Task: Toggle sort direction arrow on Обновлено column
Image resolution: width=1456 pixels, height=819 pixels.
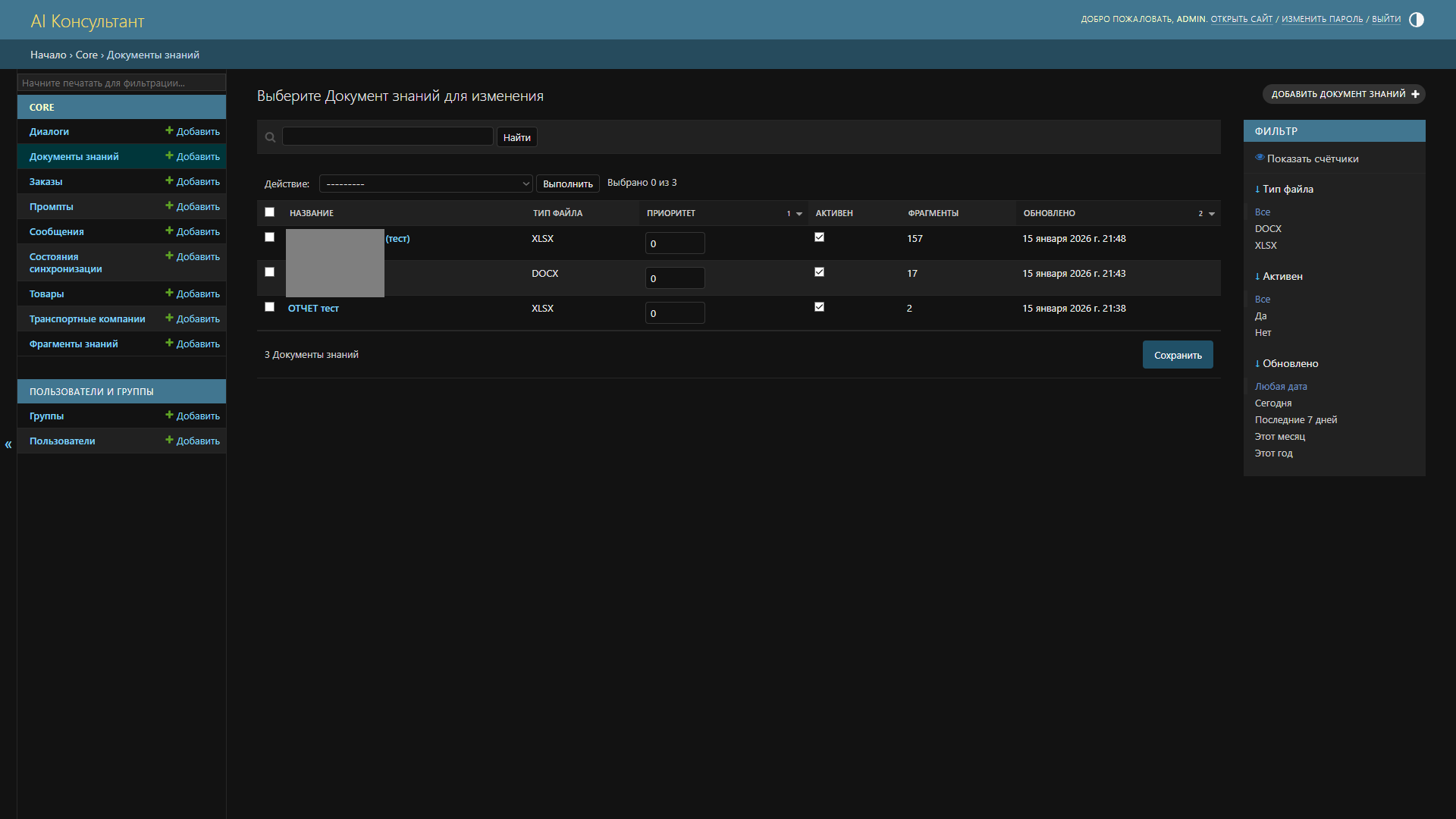Action: tap(1212, 214)
